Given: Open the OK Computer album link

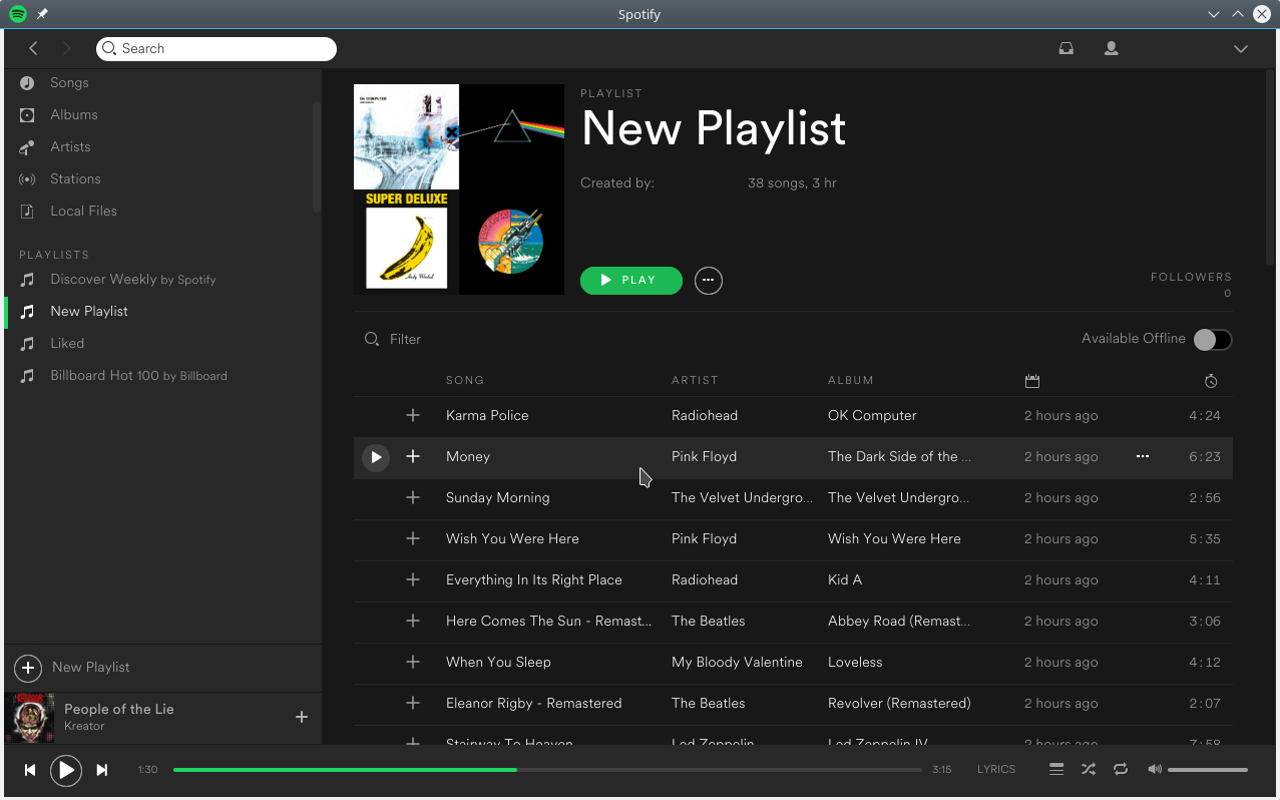Looking at the screenshot, I should 872,415.
